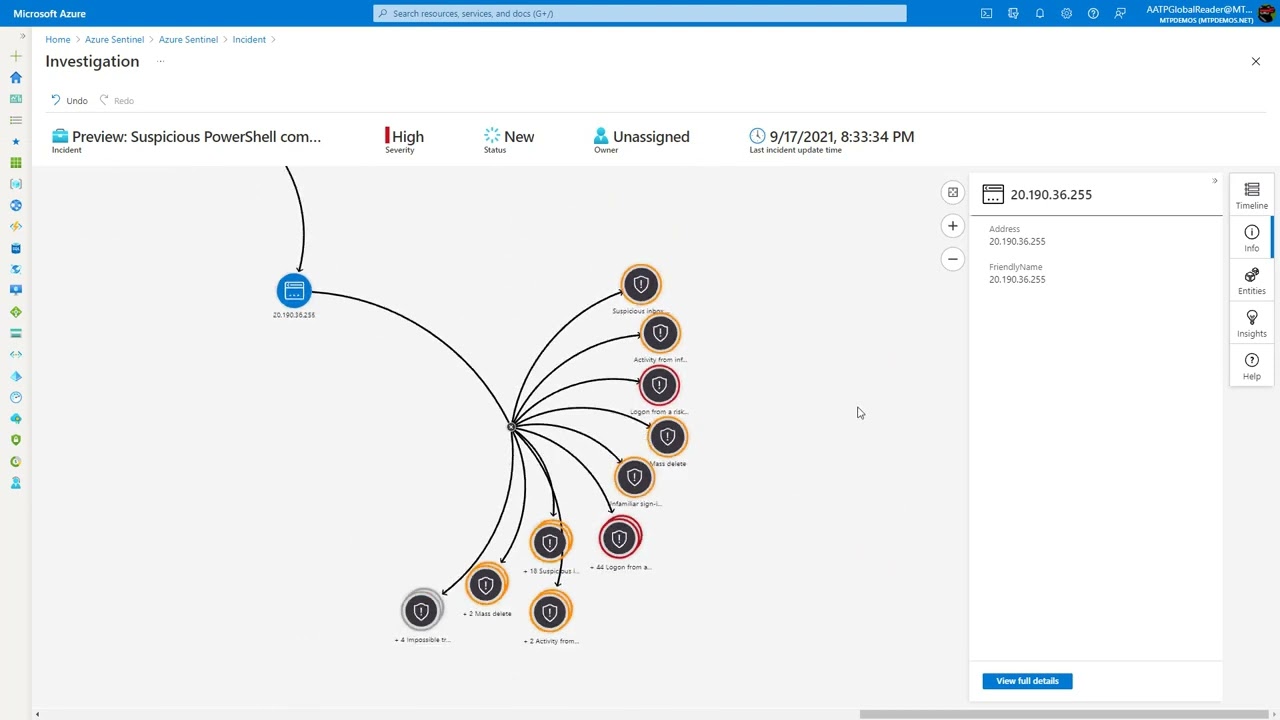Open the Info tab
The image size is (1280, 720).
coord(1252,238)
